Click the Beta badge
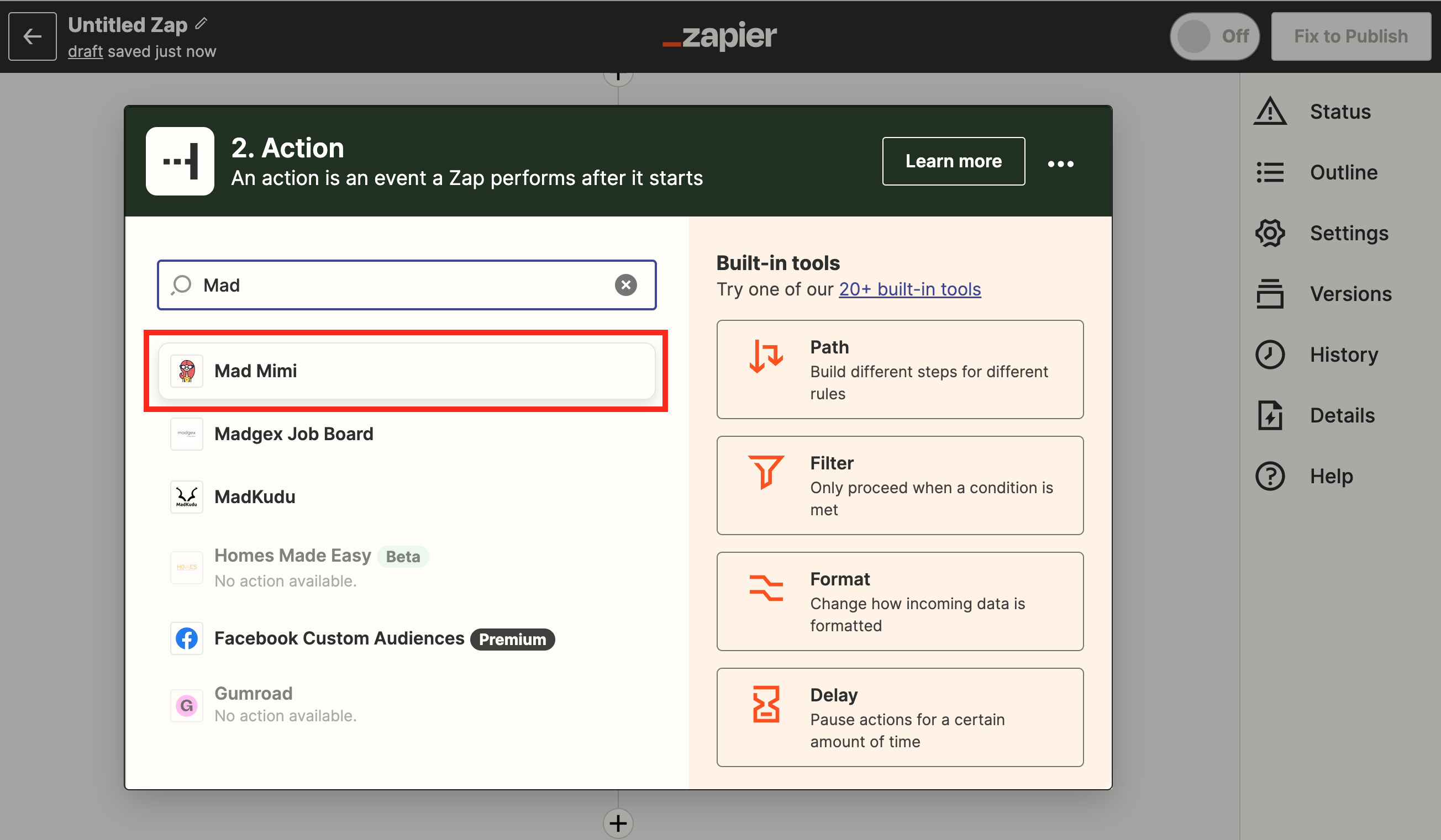 pyautogui.click(x=403, y=556)
